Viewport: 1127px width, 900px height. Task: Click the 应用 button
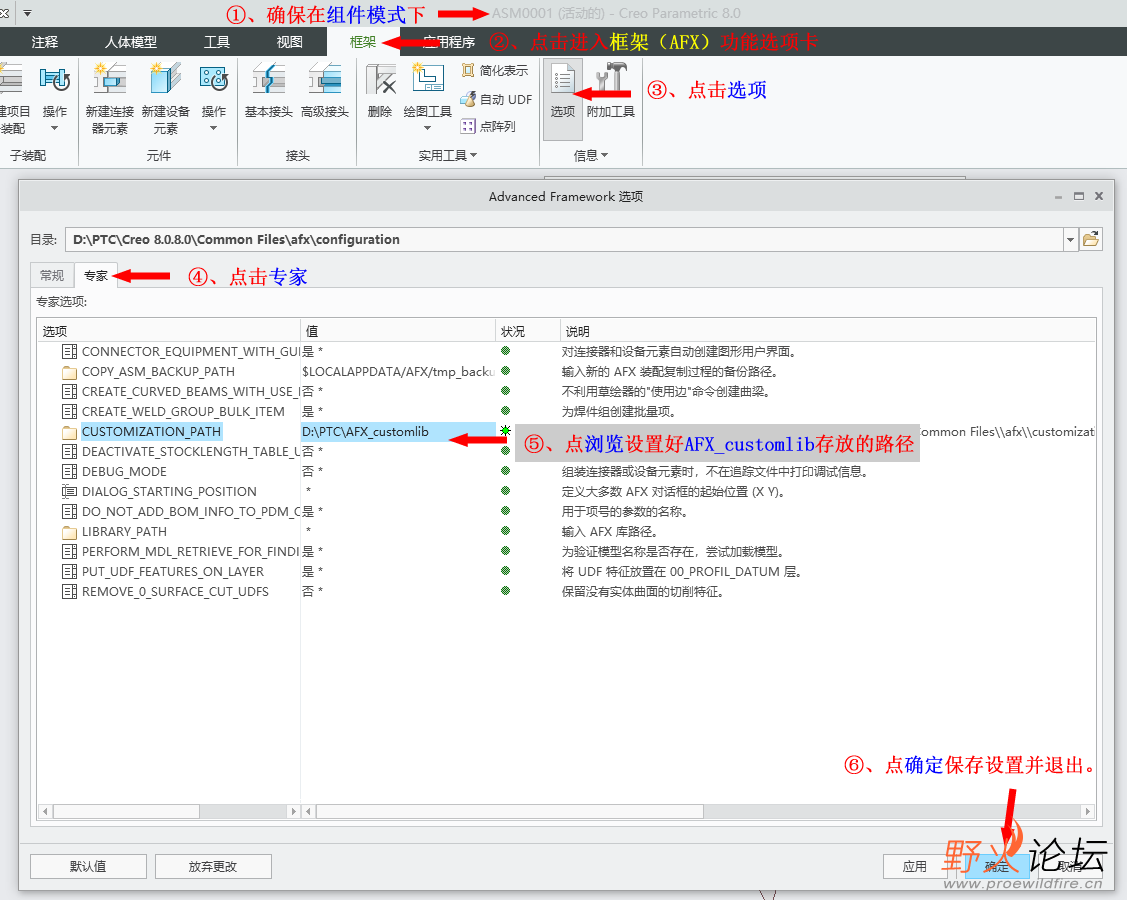coord(914,866)
